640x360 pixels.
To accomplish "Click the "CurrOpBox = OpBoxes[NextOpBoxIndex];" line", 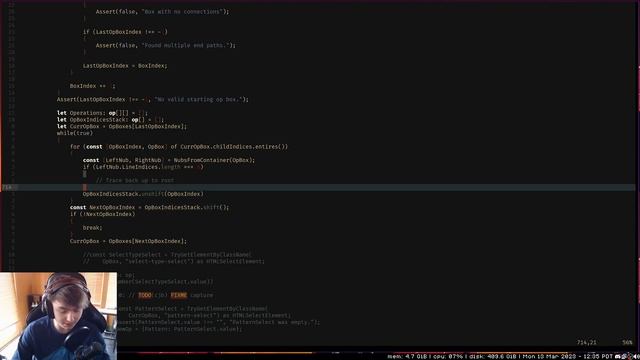I will tap(128, 241).
